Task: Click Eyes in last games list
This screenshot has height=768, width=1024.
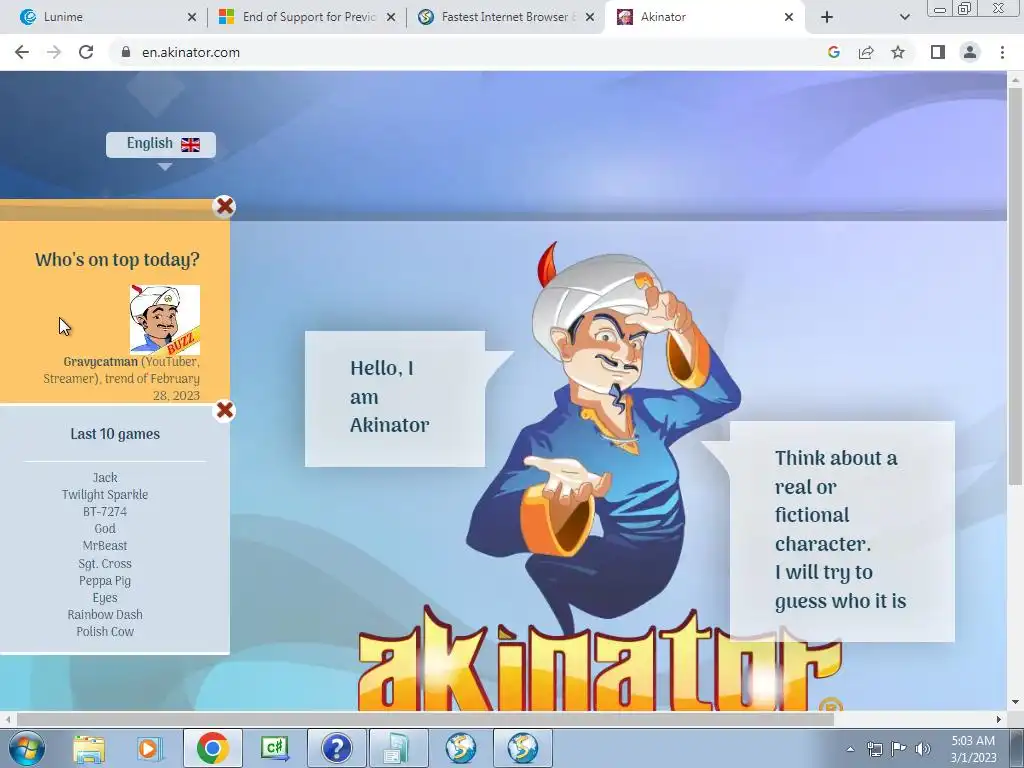Action: tap(104, 598)
